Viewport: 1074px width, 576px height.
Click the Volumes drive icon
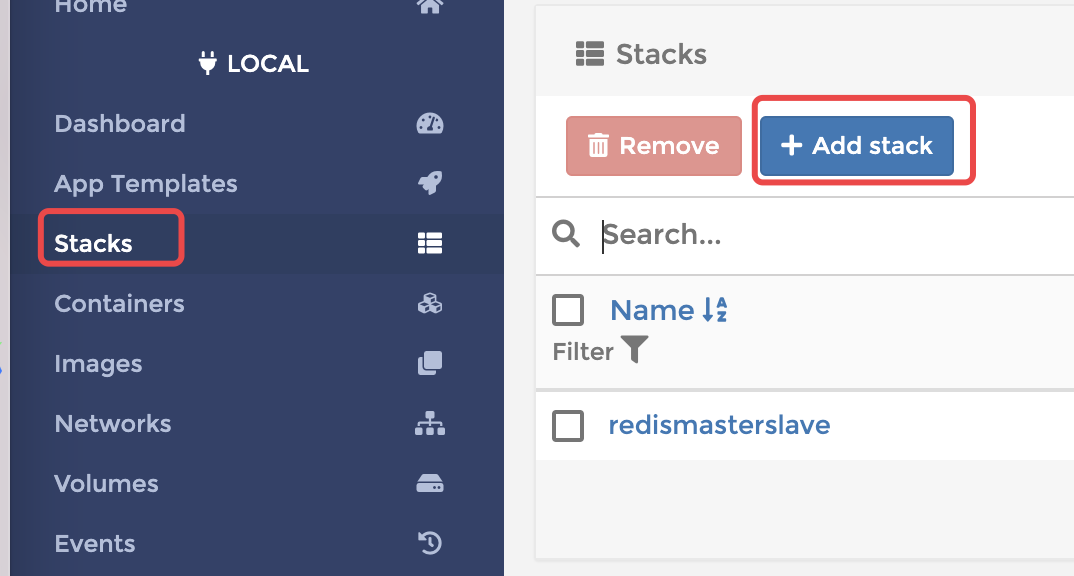coord(429,484)
